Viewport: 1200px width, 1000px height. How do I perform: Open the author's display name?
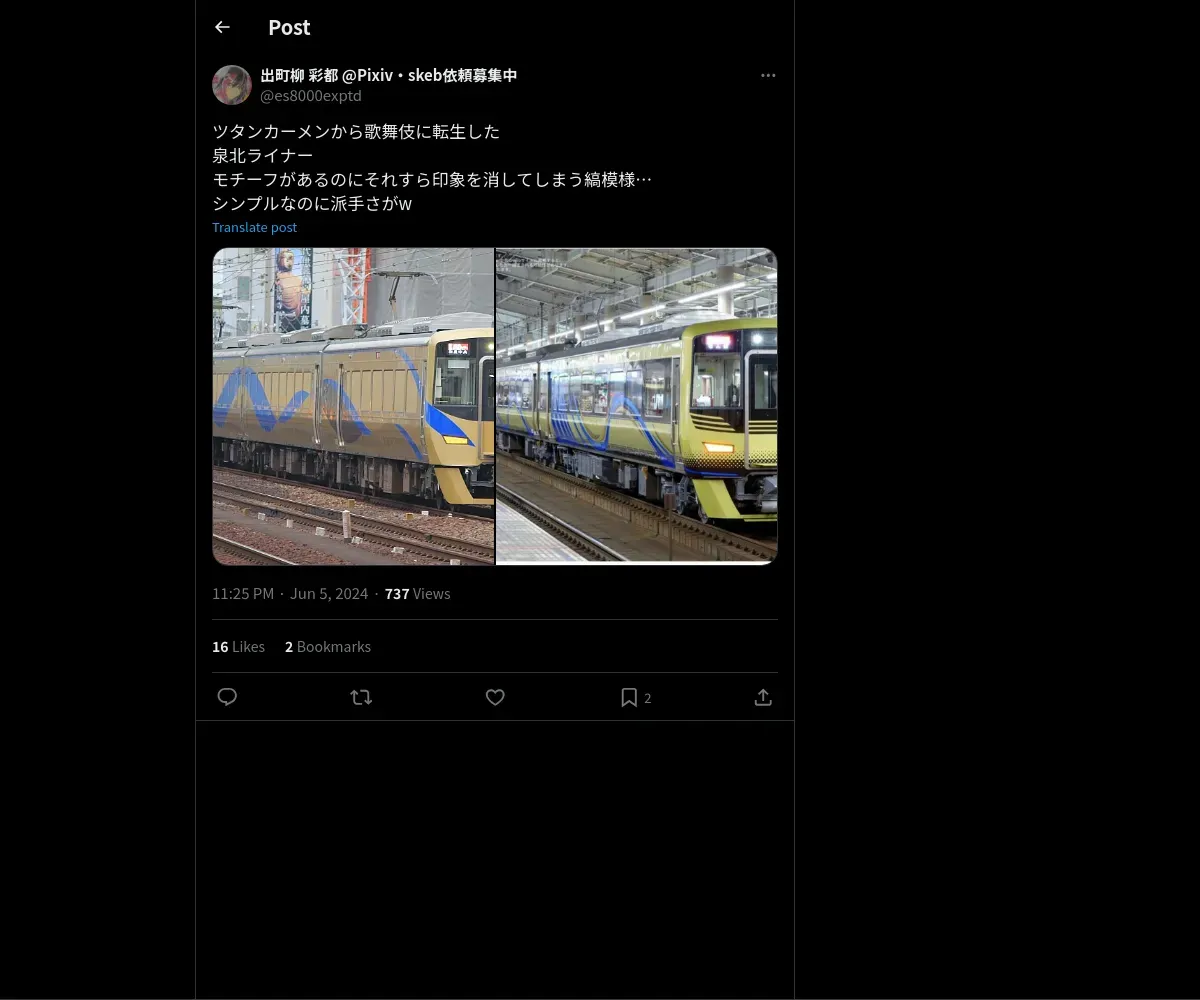pos(389,75)
